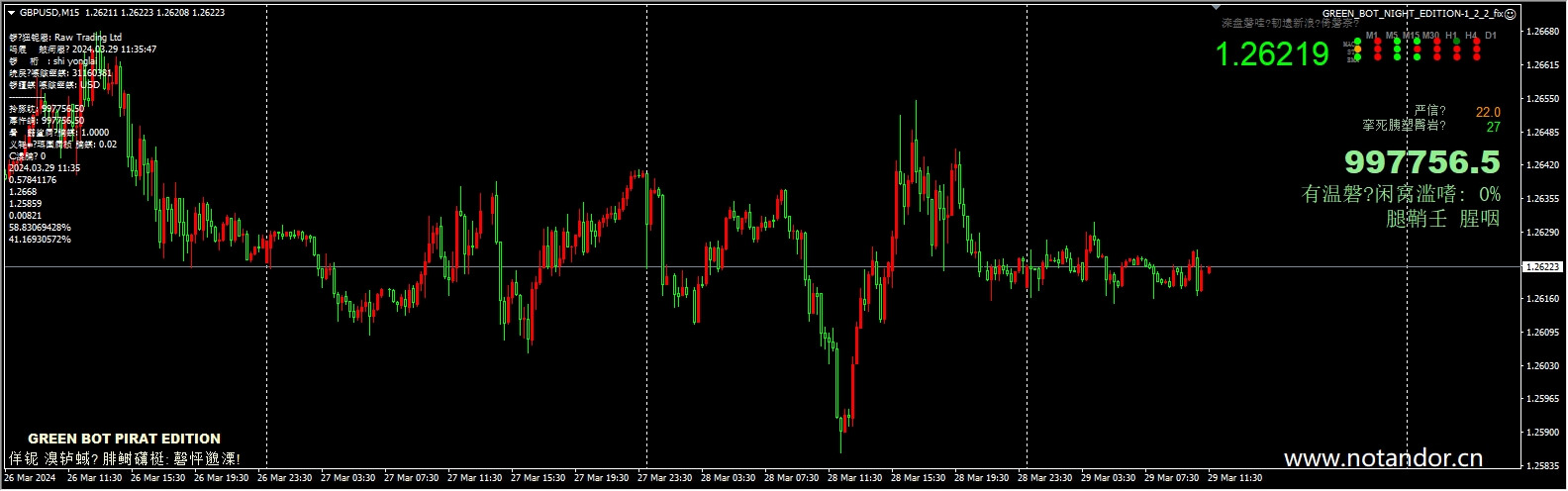1568x491 pixels.
Task: Click the 28 Mar 03:30 time label
Action: [x=729, y=478]
